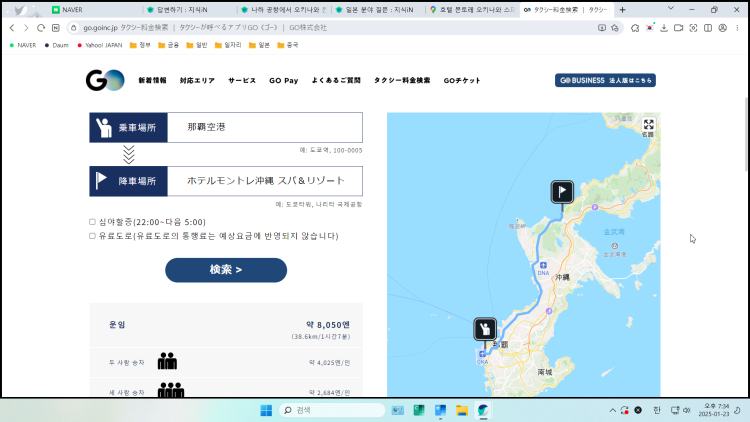This screenshot has height=422, width=750.
Task: Open the tab search dropdown arrow
Action: 671,9
